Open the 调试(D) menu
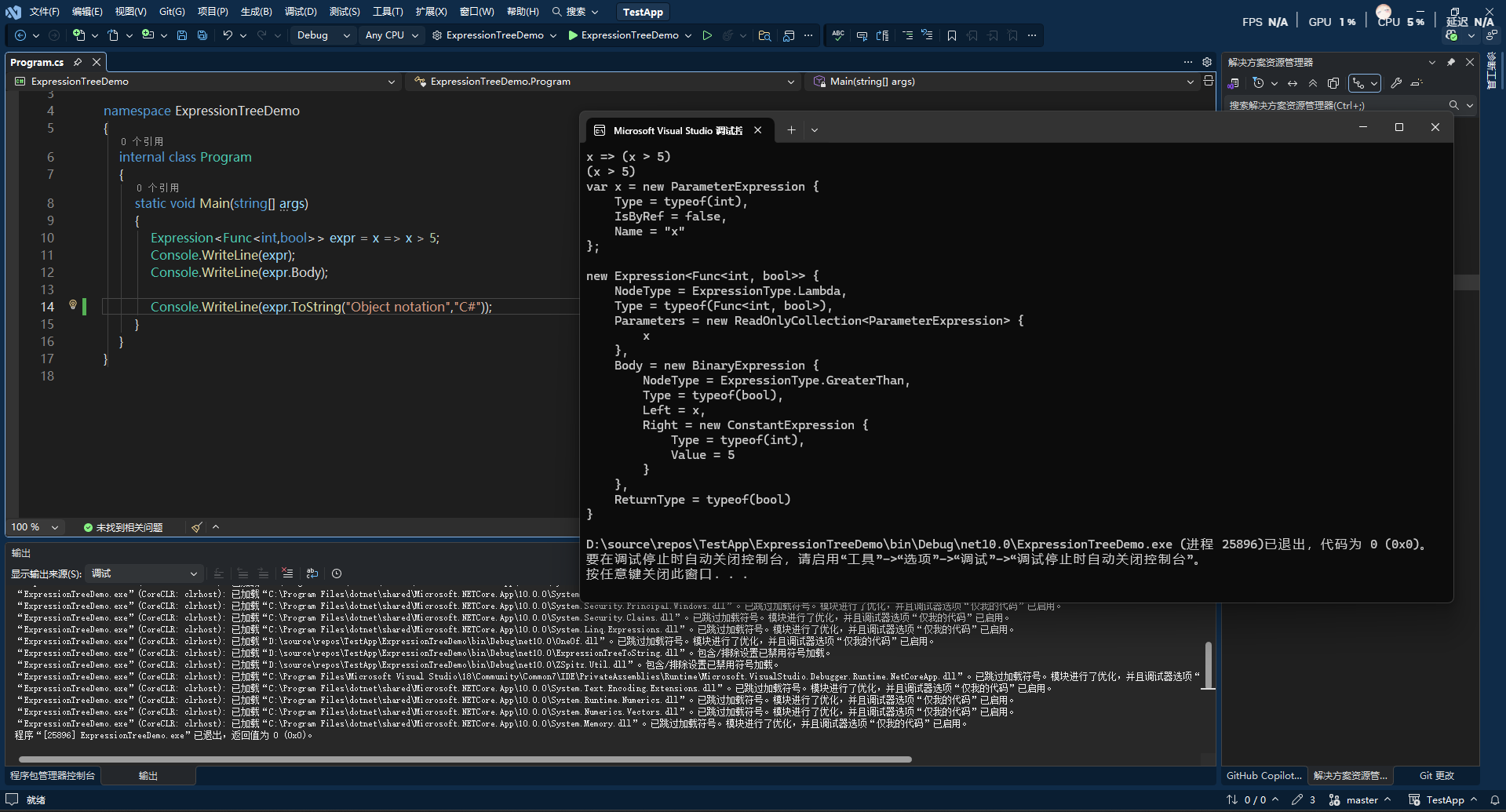Screen dimensions: 1506x812 (301, 12)
